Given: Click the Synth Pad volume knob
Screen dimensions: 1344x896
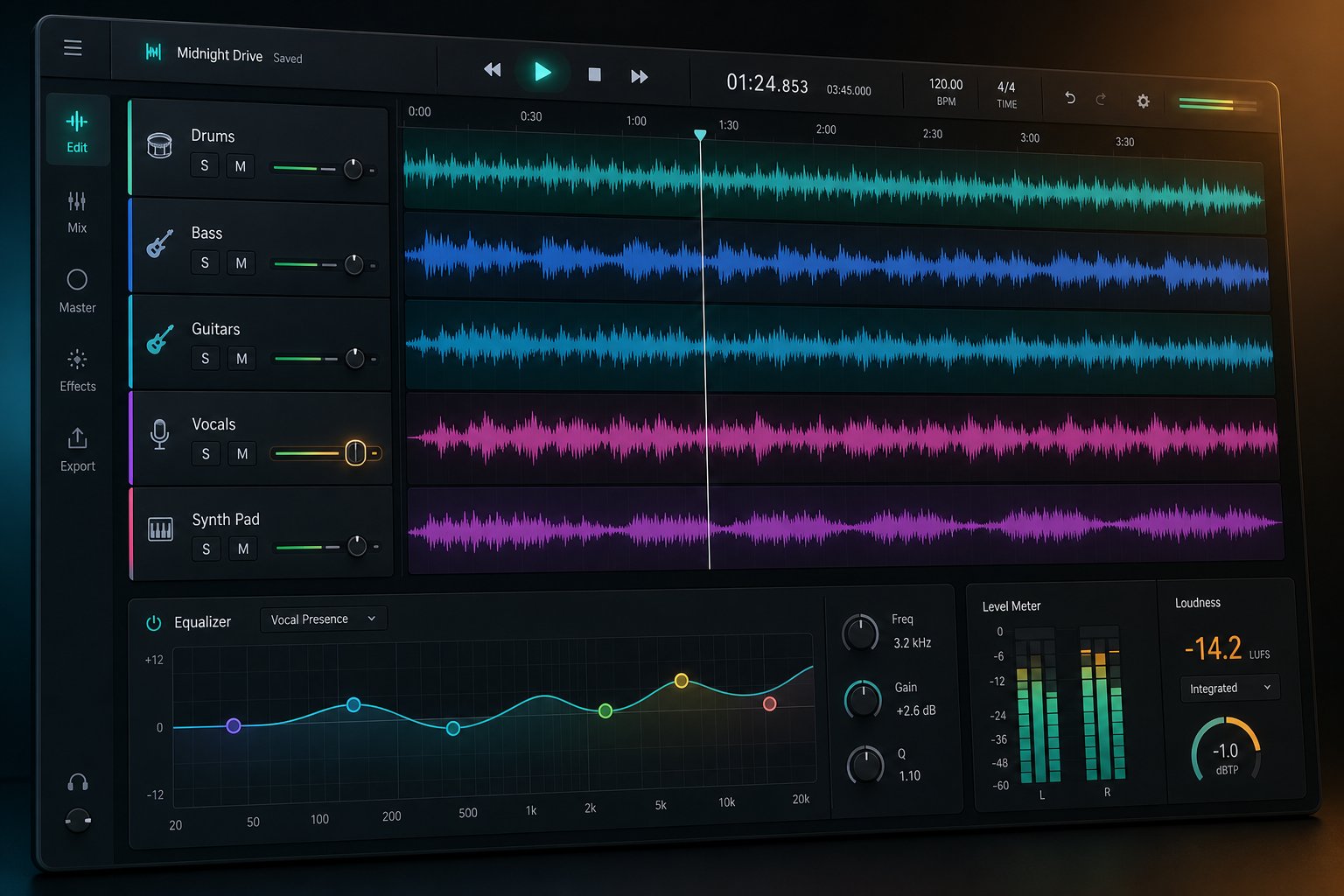Looking at the screenshot, I should (357, 546).
